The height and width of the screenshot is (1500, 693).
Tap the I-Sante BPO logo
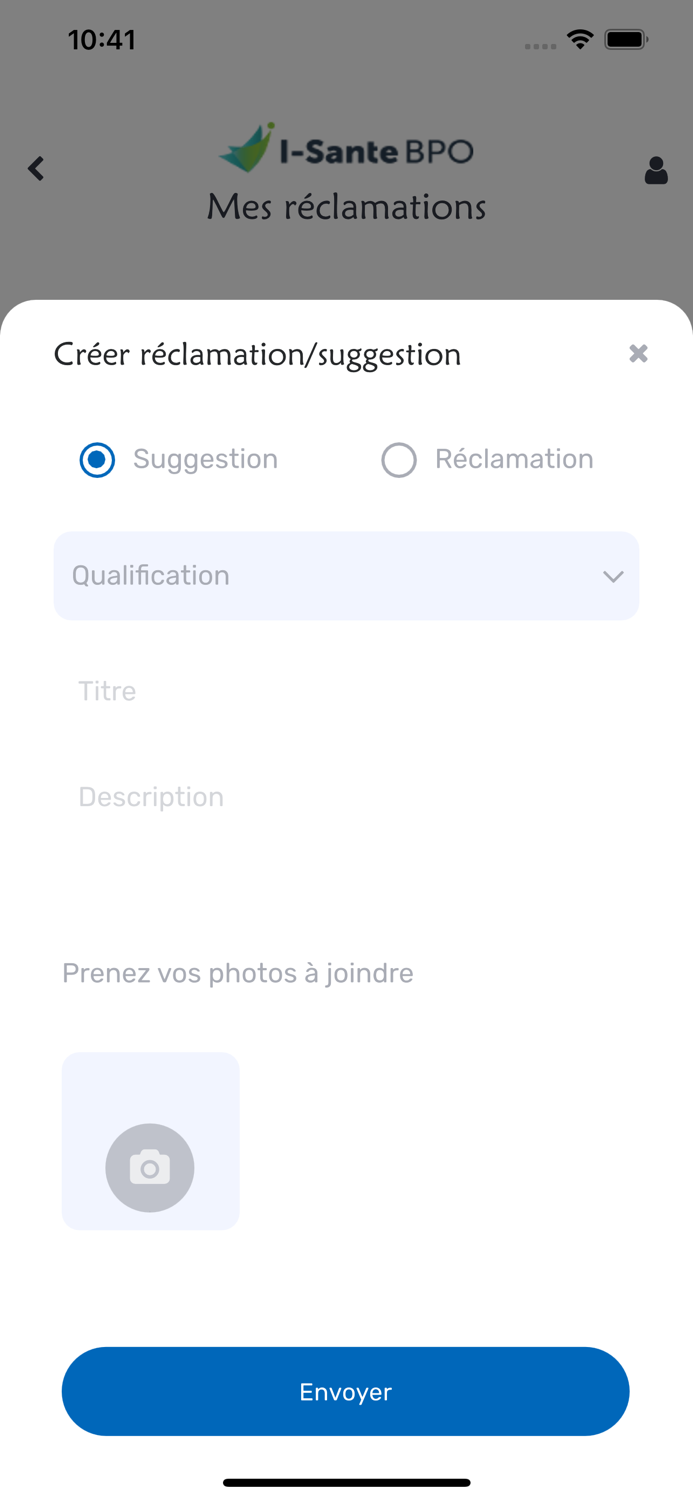click(346, 148)
